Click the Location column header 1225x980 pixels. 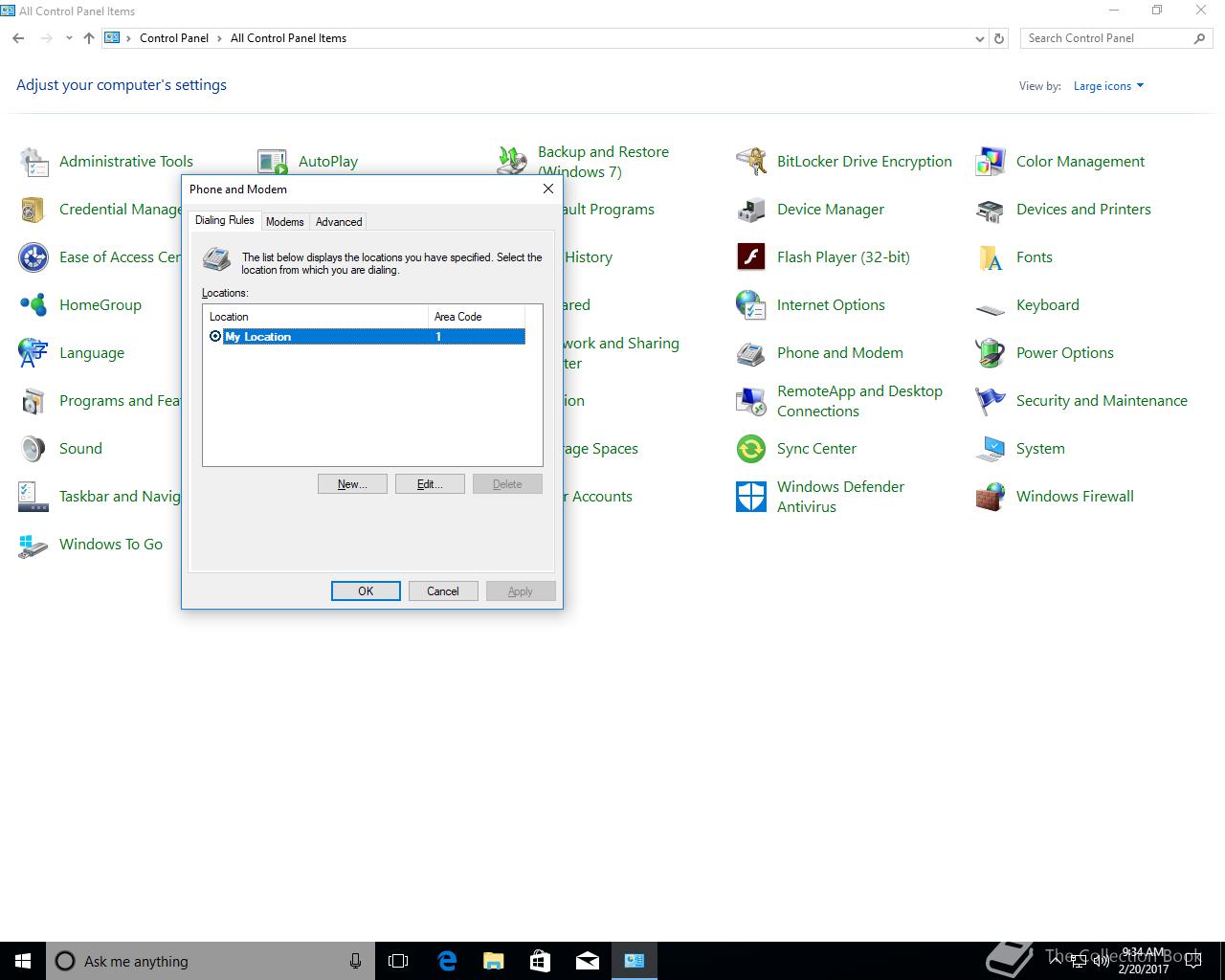point(315,317)
